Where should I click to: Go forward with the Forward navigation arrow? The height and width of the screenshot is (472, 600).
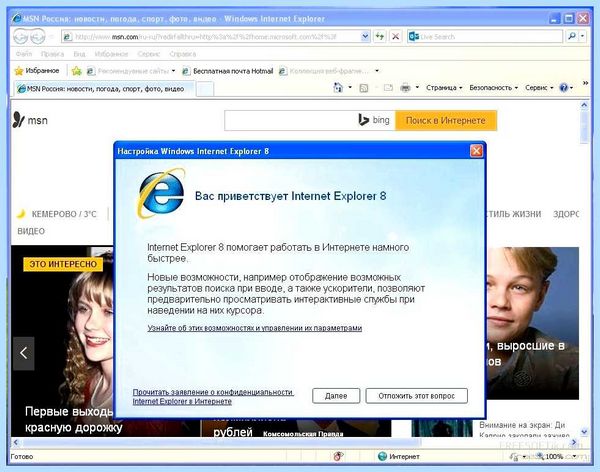pos(38,37)
